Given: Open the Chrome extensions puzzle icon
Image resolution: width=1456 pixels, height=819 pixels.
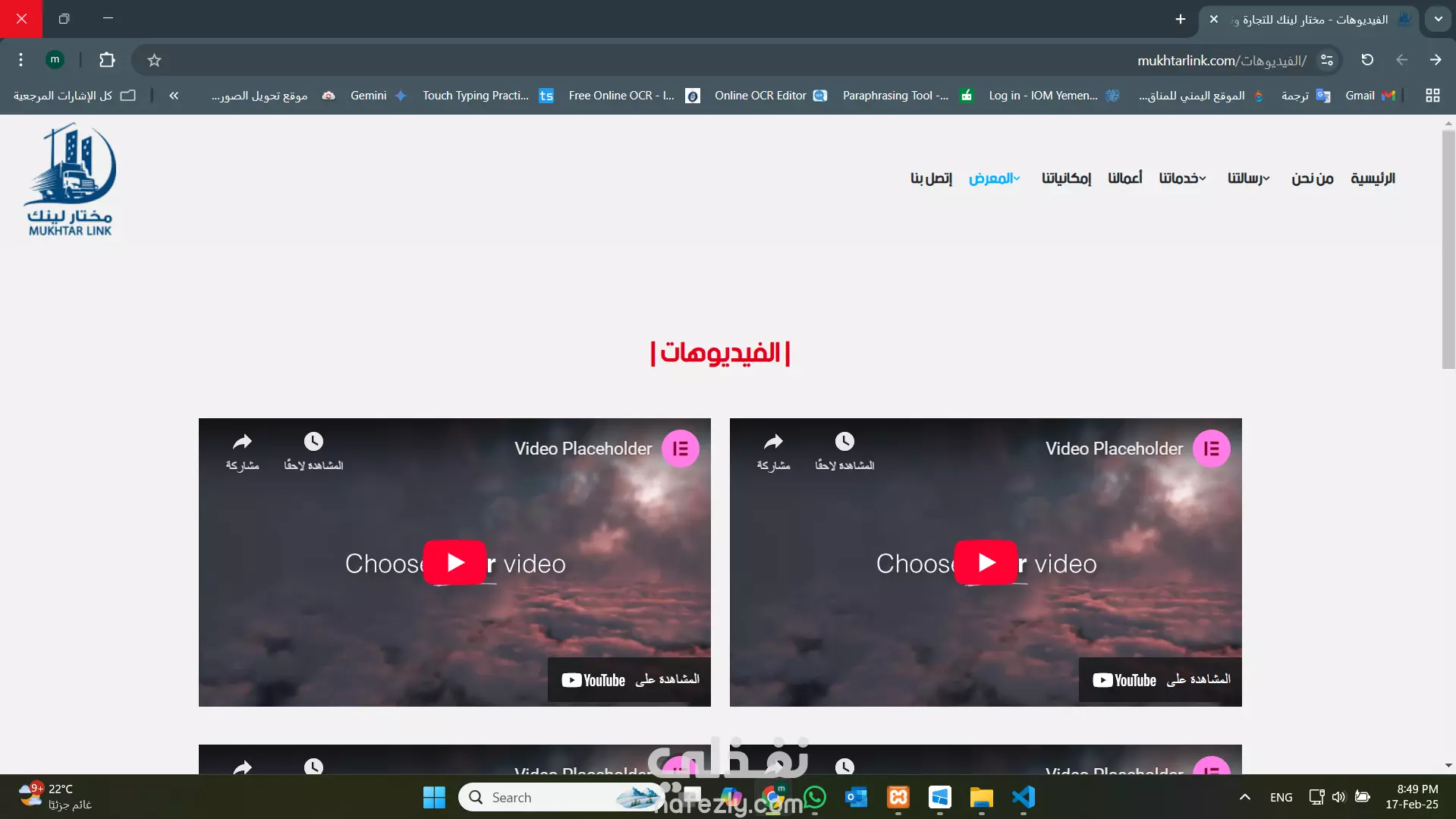Looking at the screenshot, I should (x=107, y=60).
